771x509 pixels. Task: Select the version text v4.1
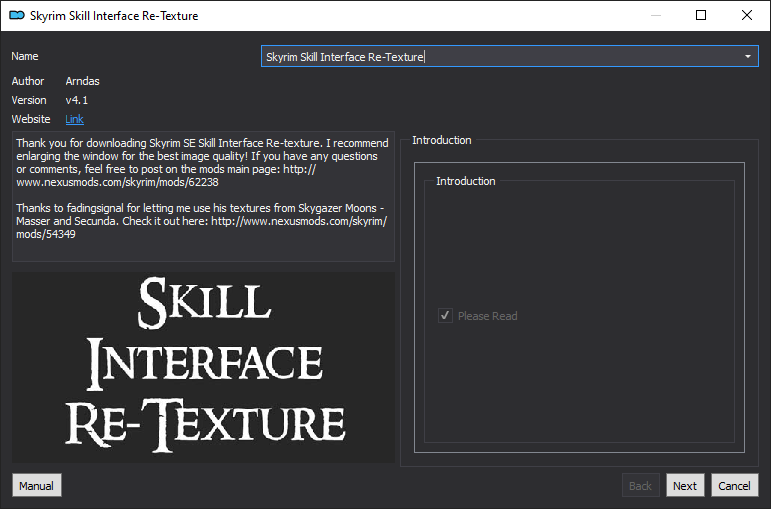77,100
